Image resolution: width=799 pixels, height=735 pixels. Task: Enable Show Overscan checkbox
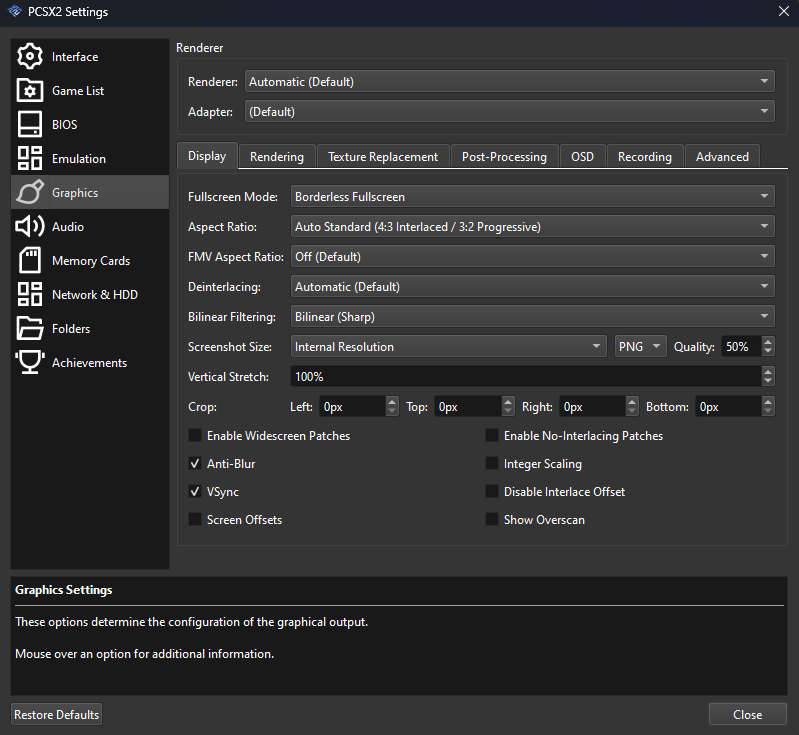(492, 519)
